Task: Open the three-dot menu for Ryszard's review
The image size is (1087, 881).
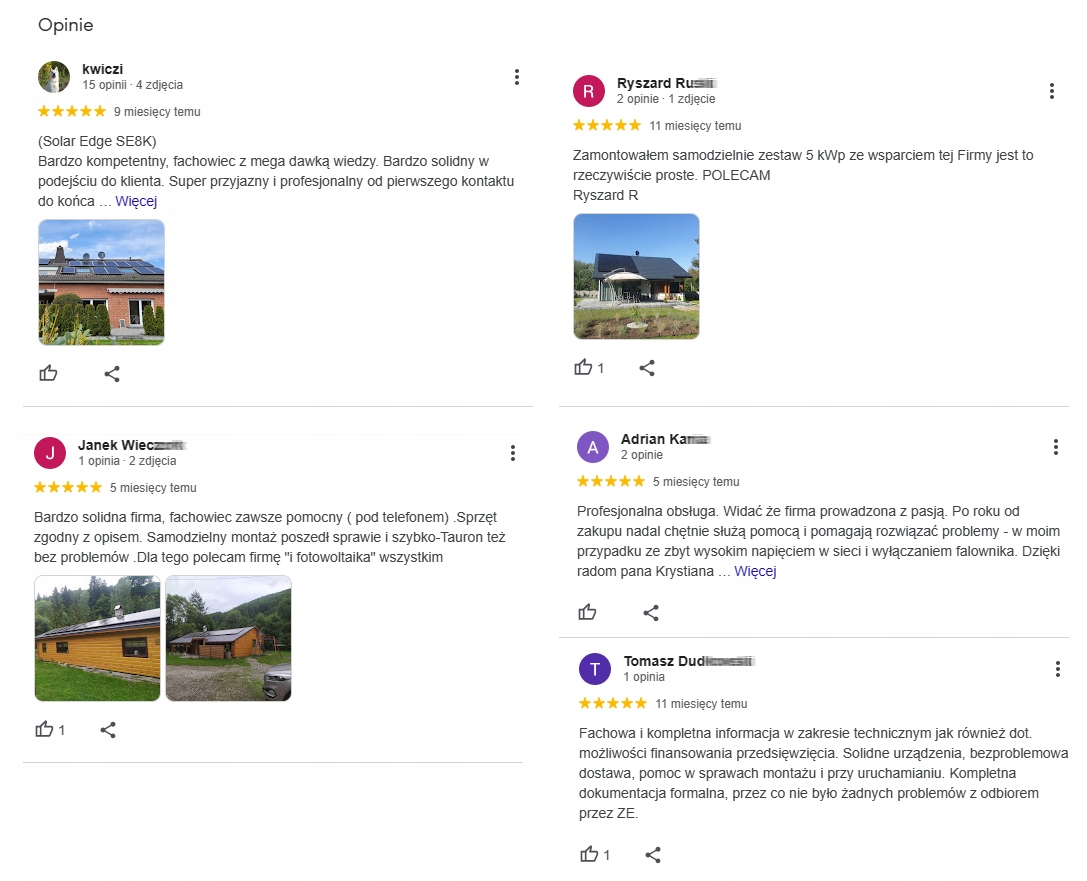Action: pyautogui.click(x=1051, y=91)
